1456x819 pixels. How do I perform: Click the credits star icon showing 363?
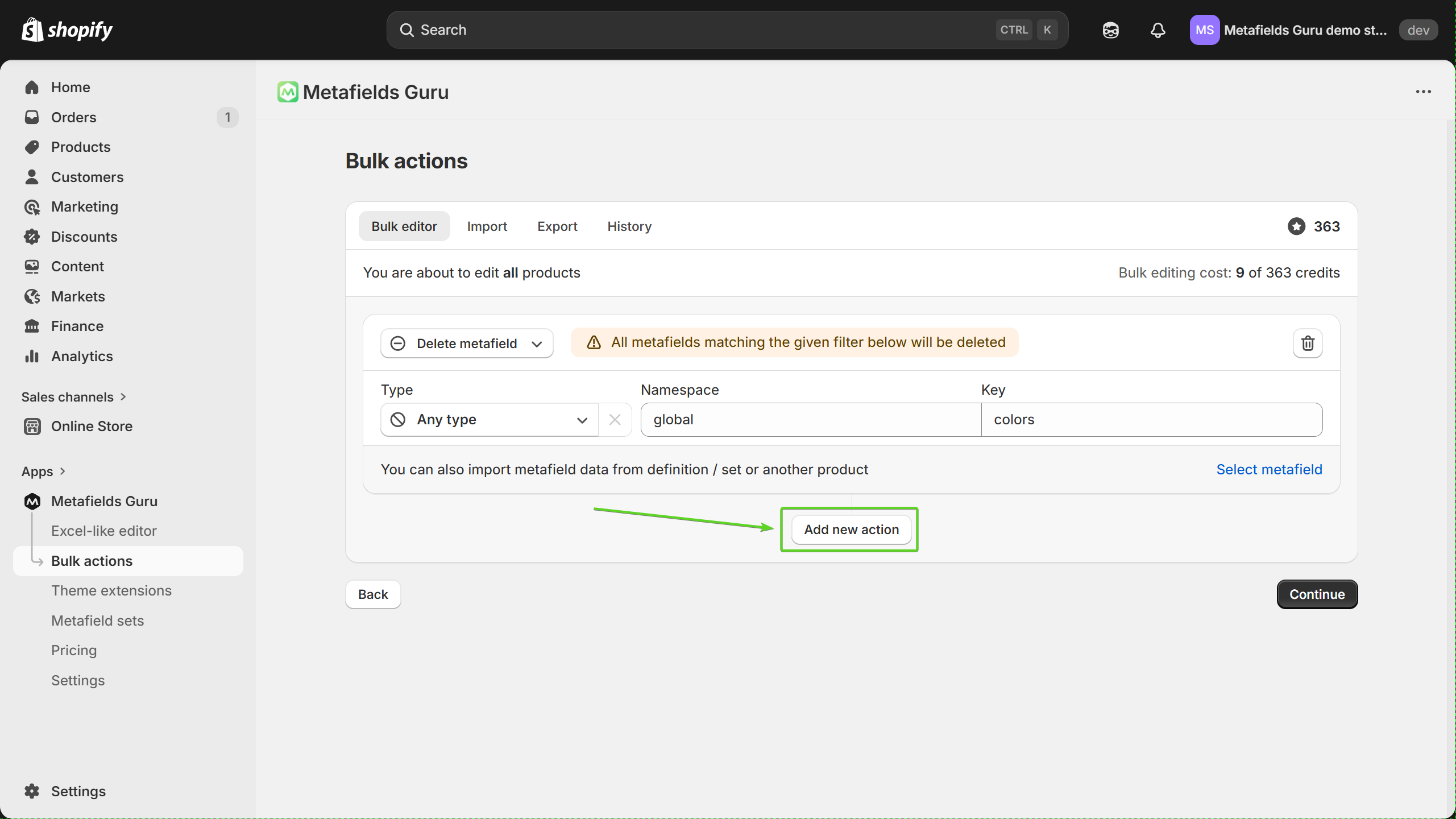[x=1296, y=226]
